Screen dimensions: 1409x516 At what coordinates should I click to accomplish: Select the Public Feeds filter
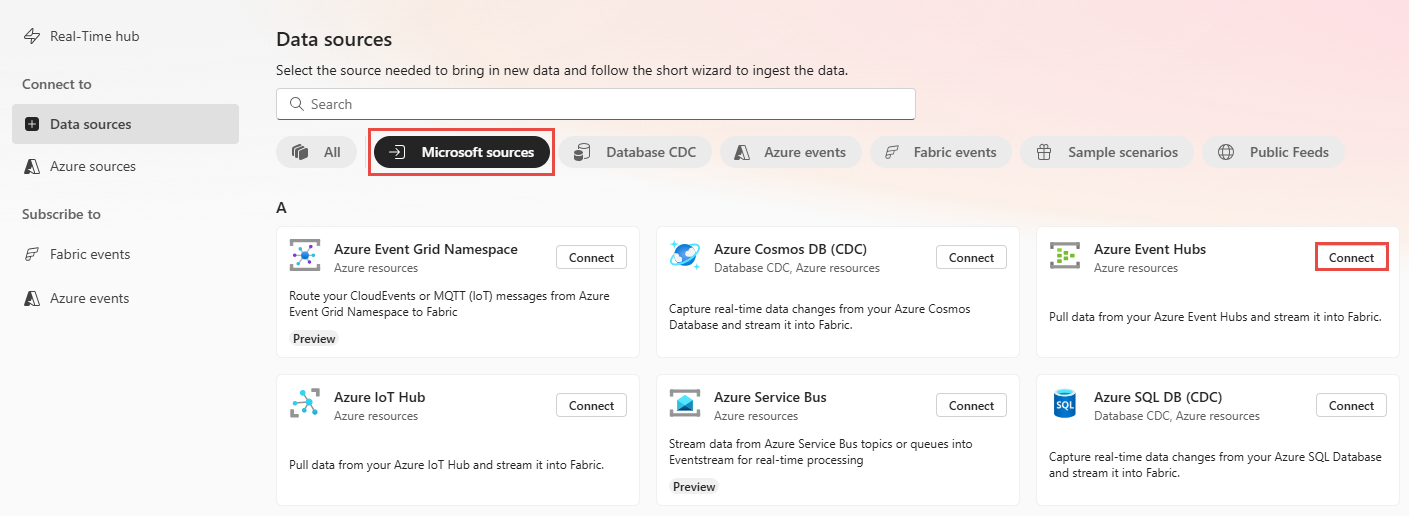[x=1274, y=152]
